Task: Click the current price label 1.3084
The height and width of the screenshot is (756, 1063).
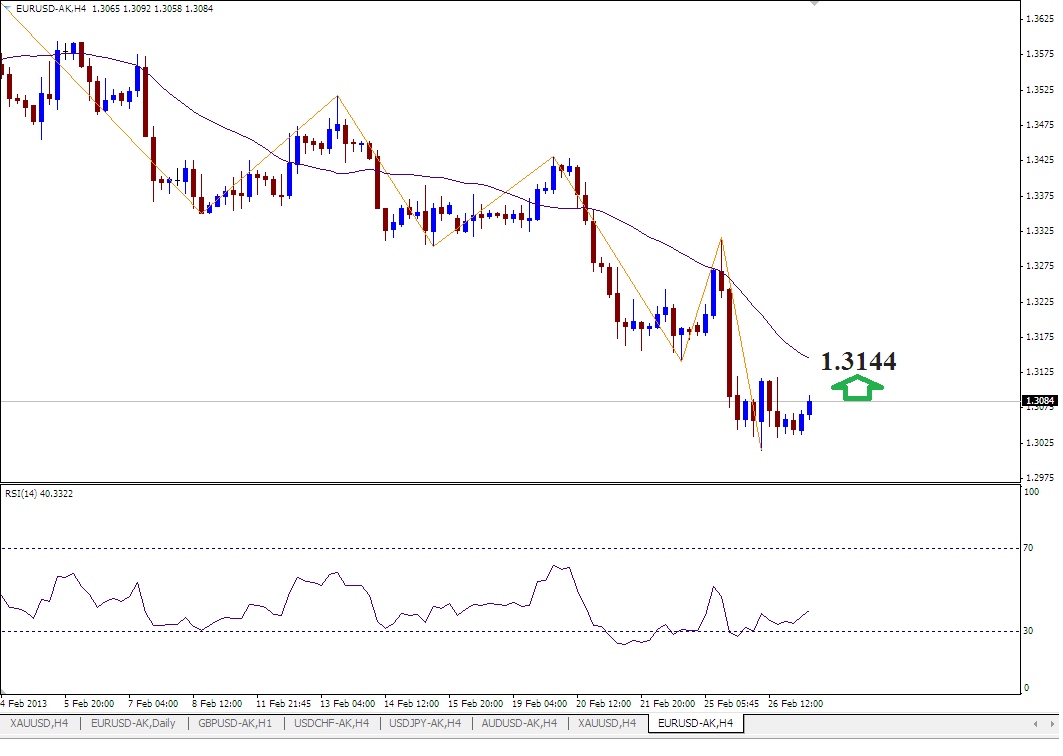Action: pyautogui.click(x=1038, y=401)
